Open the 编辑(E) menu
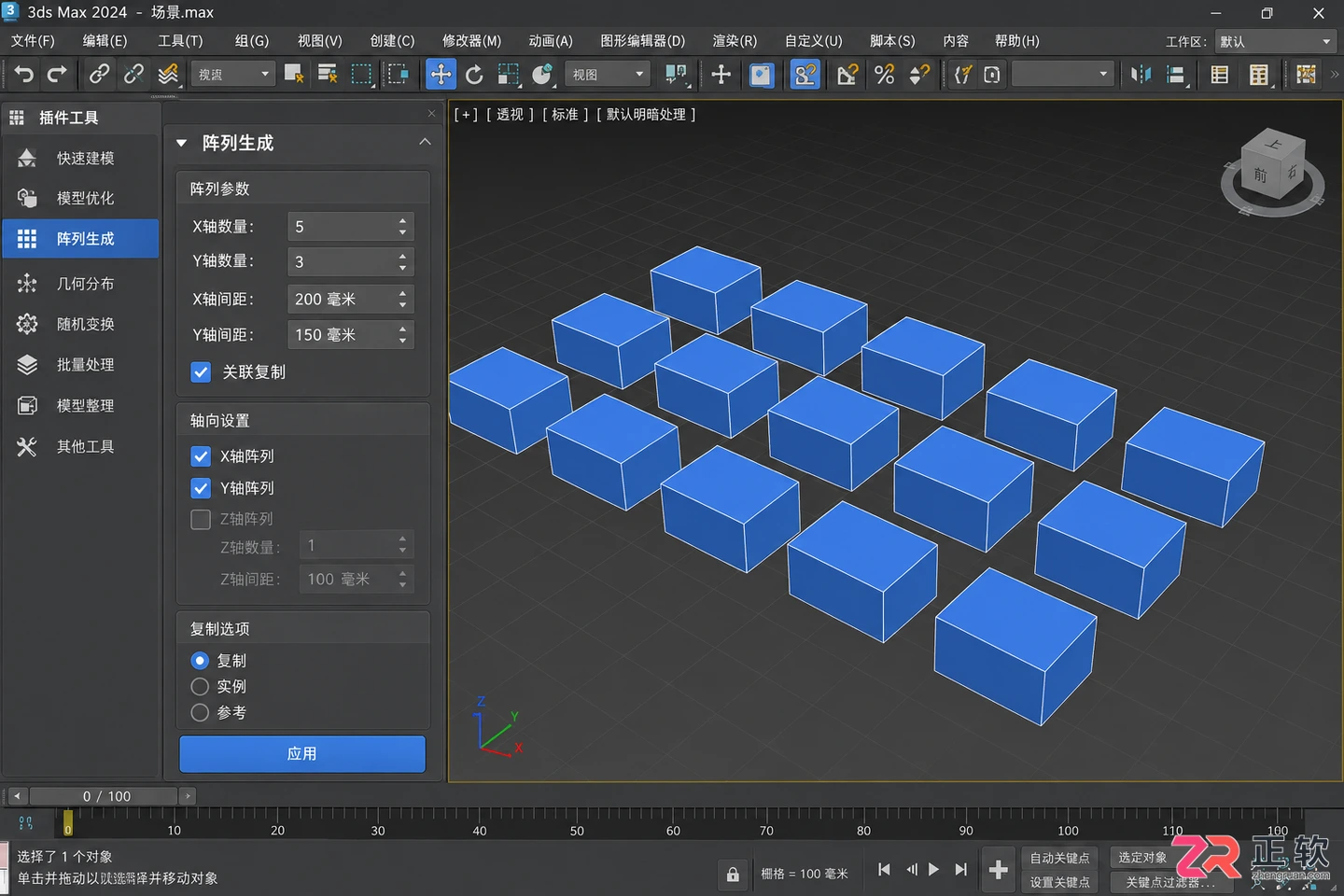Viewport: 1344px width, 896px height. pos(105,41)
